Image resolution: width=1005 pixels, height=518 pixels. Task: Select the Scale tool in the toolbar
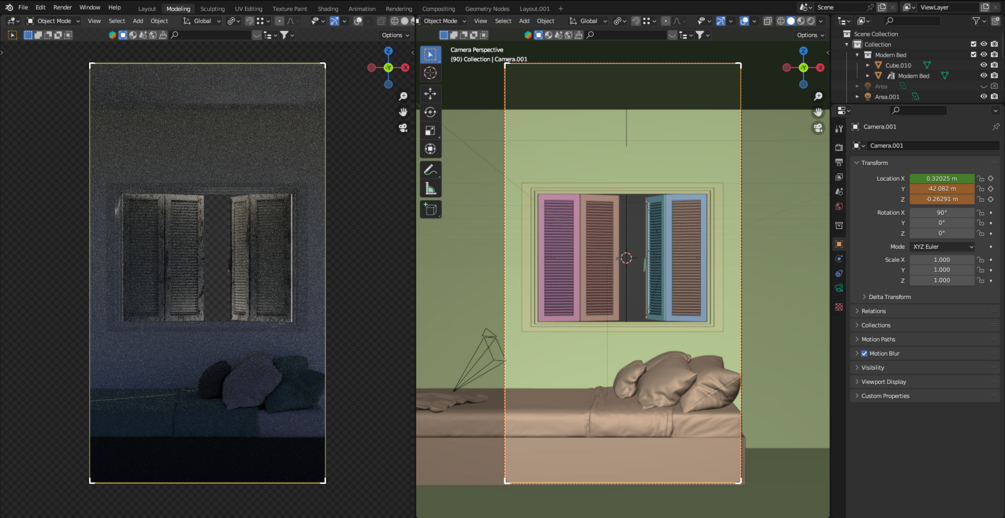(x=430, y=131)
